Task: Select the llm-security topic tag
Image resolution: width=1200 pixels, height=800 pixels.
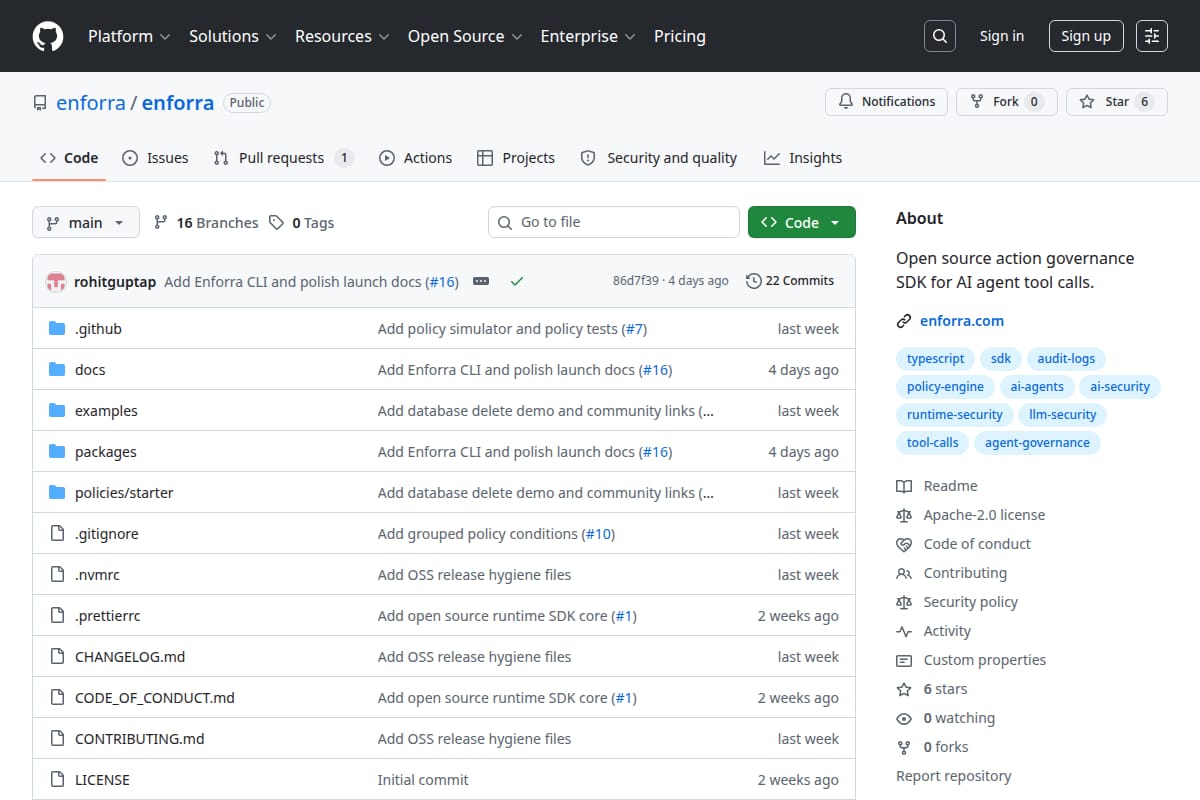Action: pos(1063,415)
